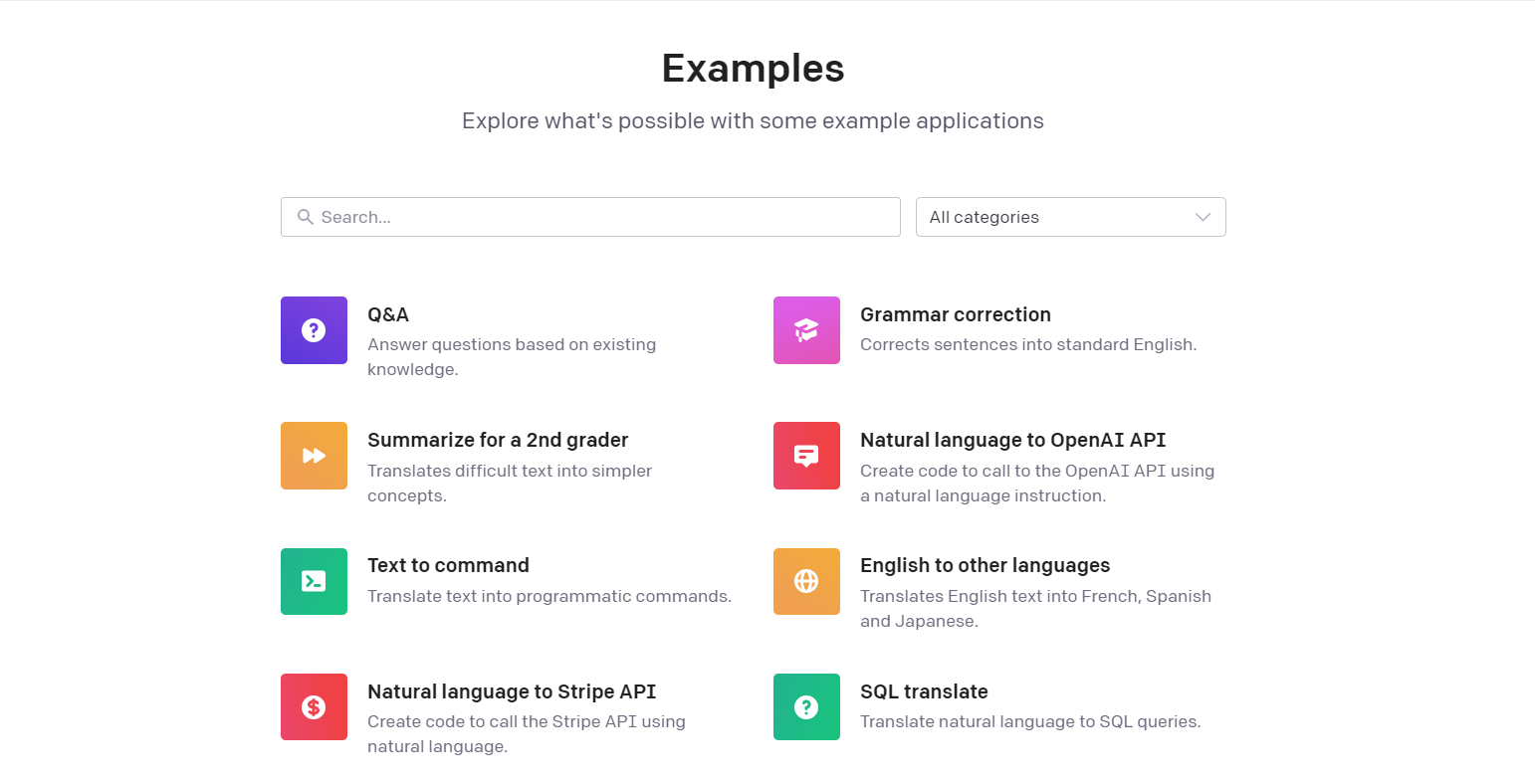Click the green terminal Text to command icon
Viewport: 1535px width, 784px height.
[x=314, y=581]
